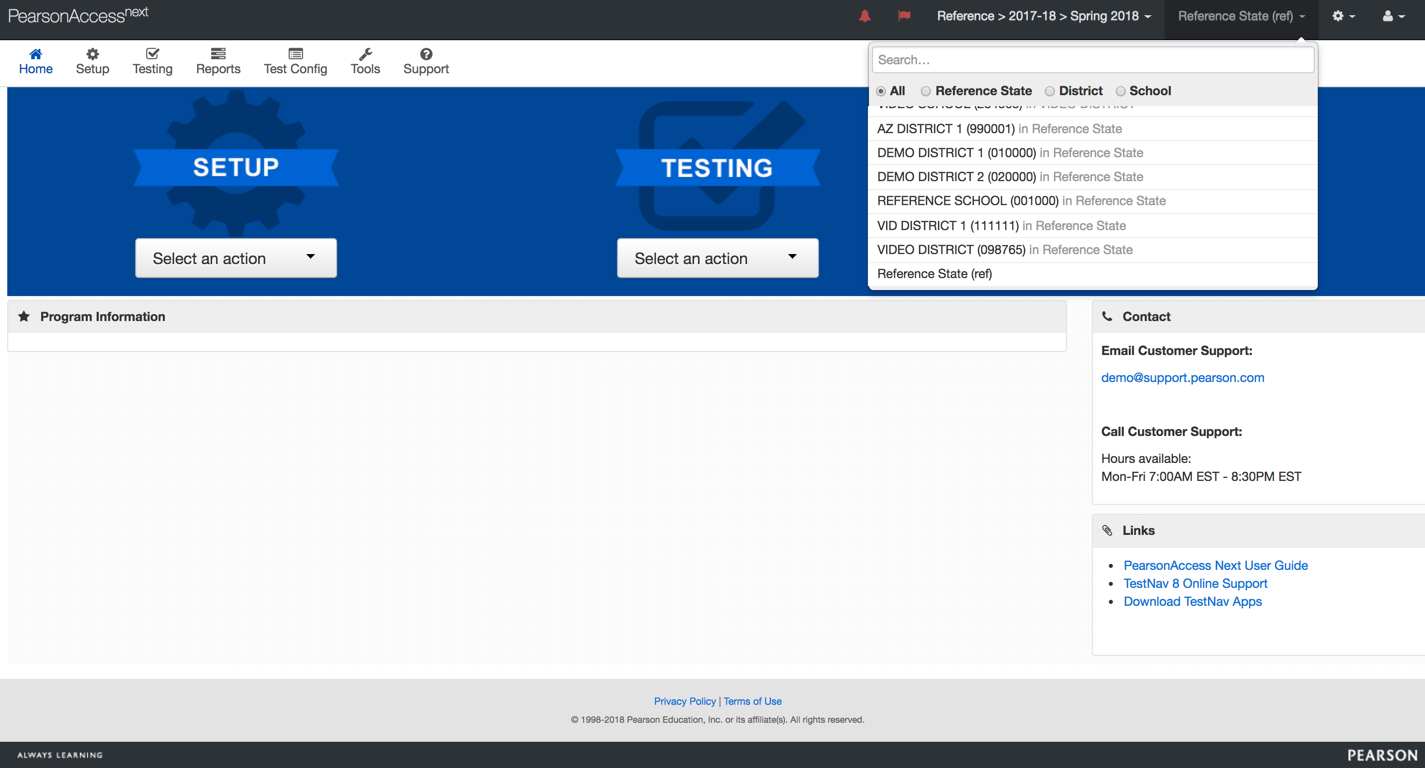Select the Reference State radio filter

926,91
